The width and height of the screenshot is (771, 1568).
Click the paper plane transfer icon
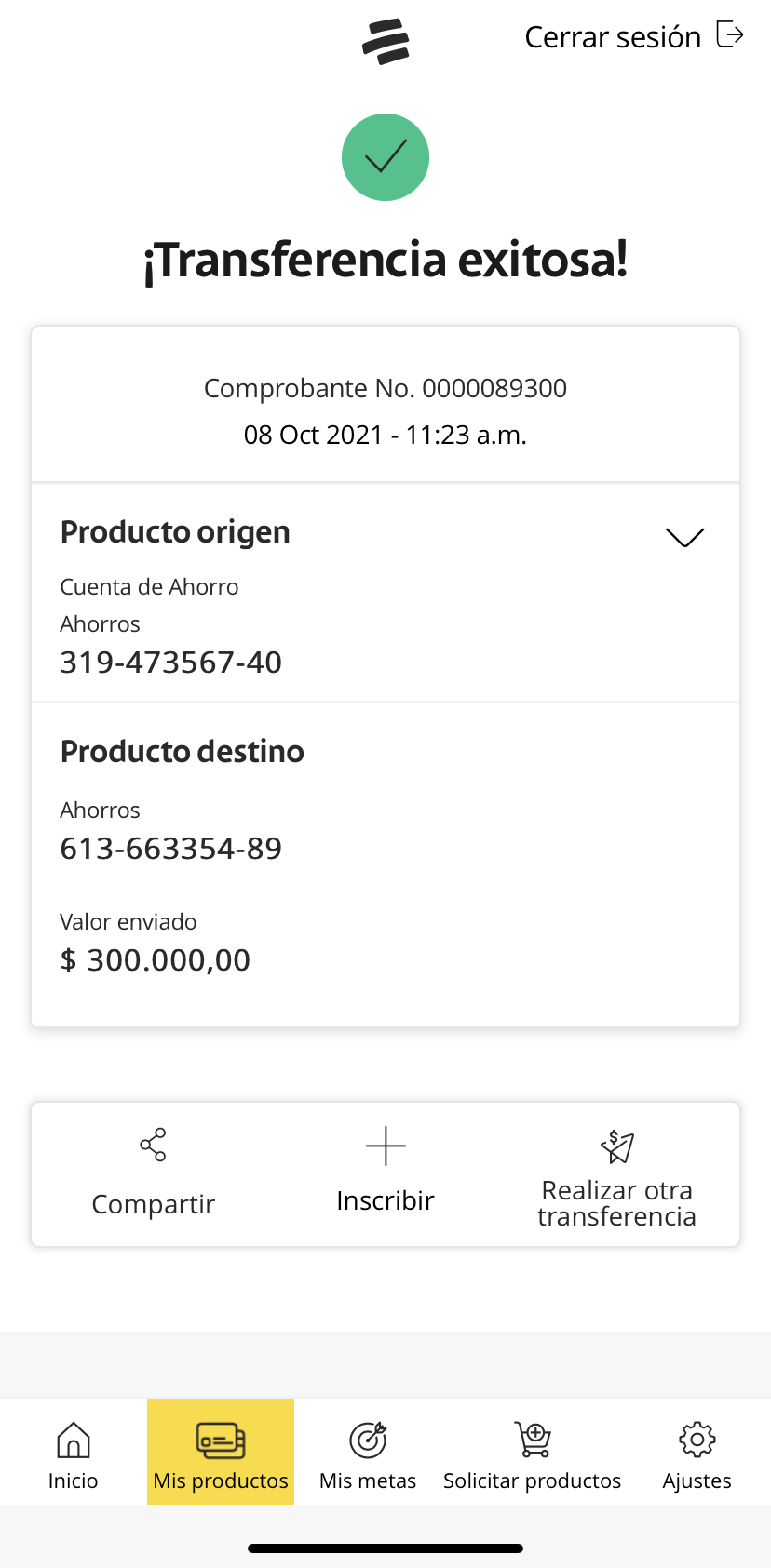616,1146
